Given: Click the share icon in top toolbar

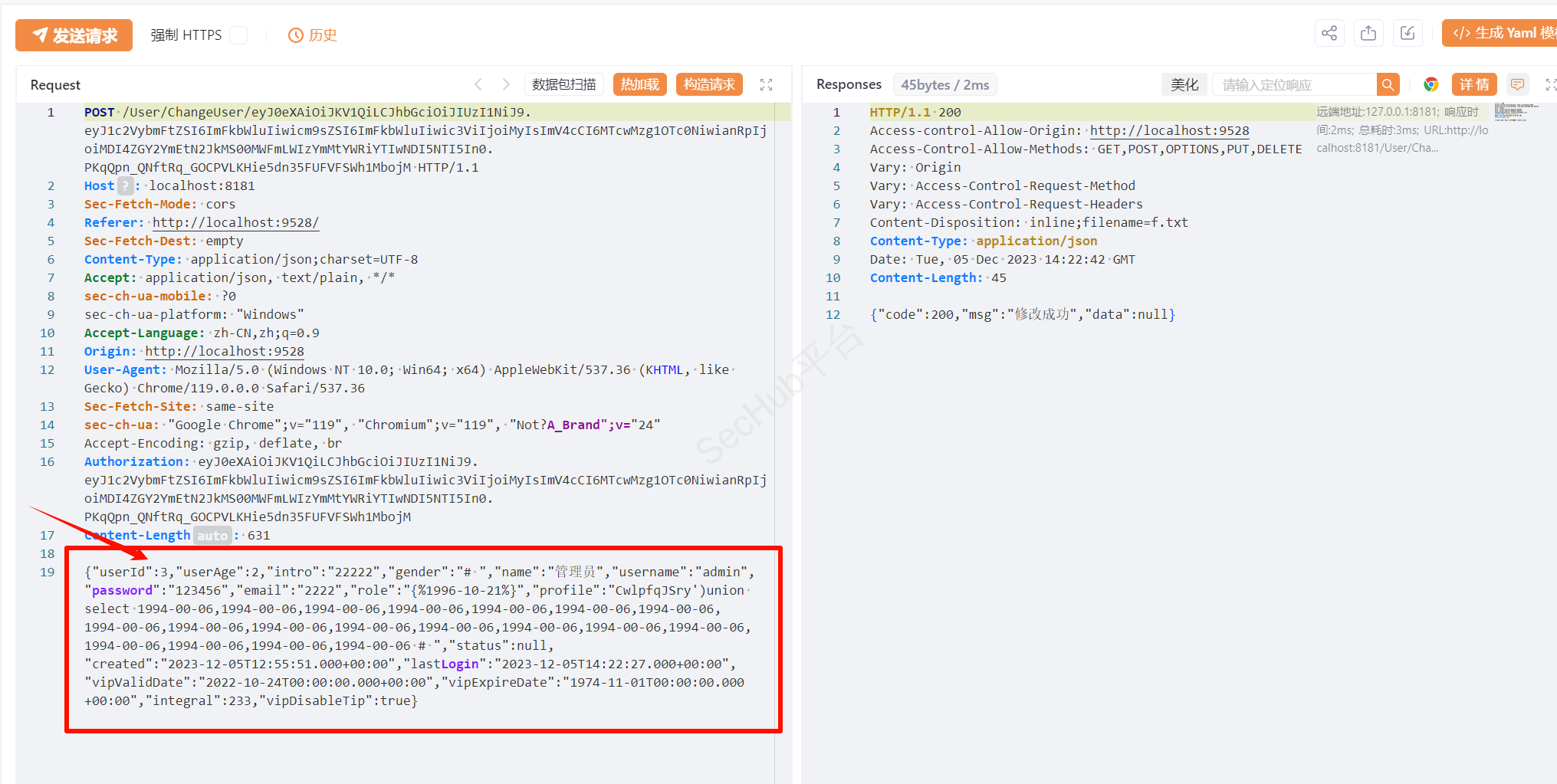Looking at the screenshot, I should (1329, 33).
